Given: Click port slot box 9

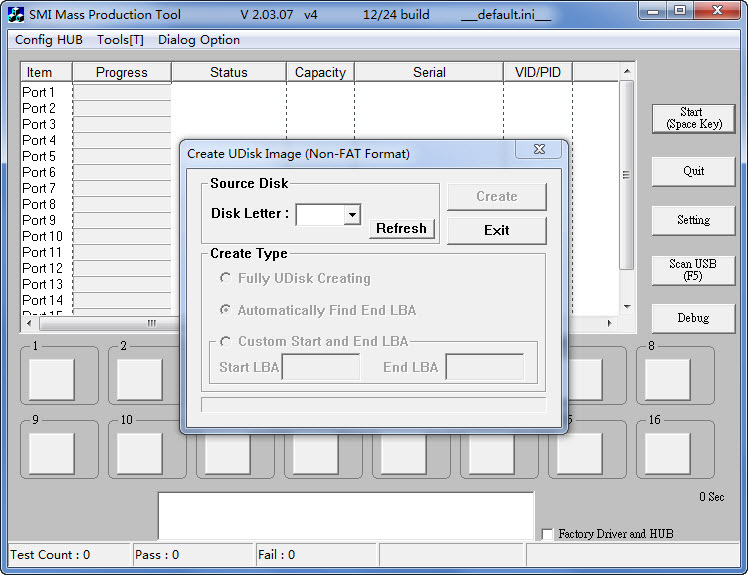Looking at the screenshot, I should tap(52, 453).
